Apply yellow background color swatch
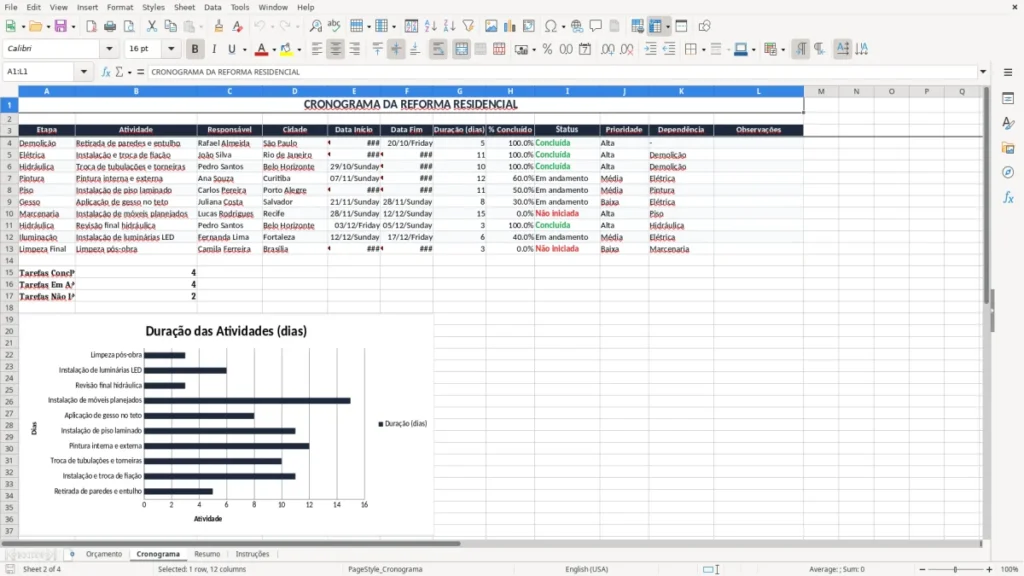 [x=286, y=49]
